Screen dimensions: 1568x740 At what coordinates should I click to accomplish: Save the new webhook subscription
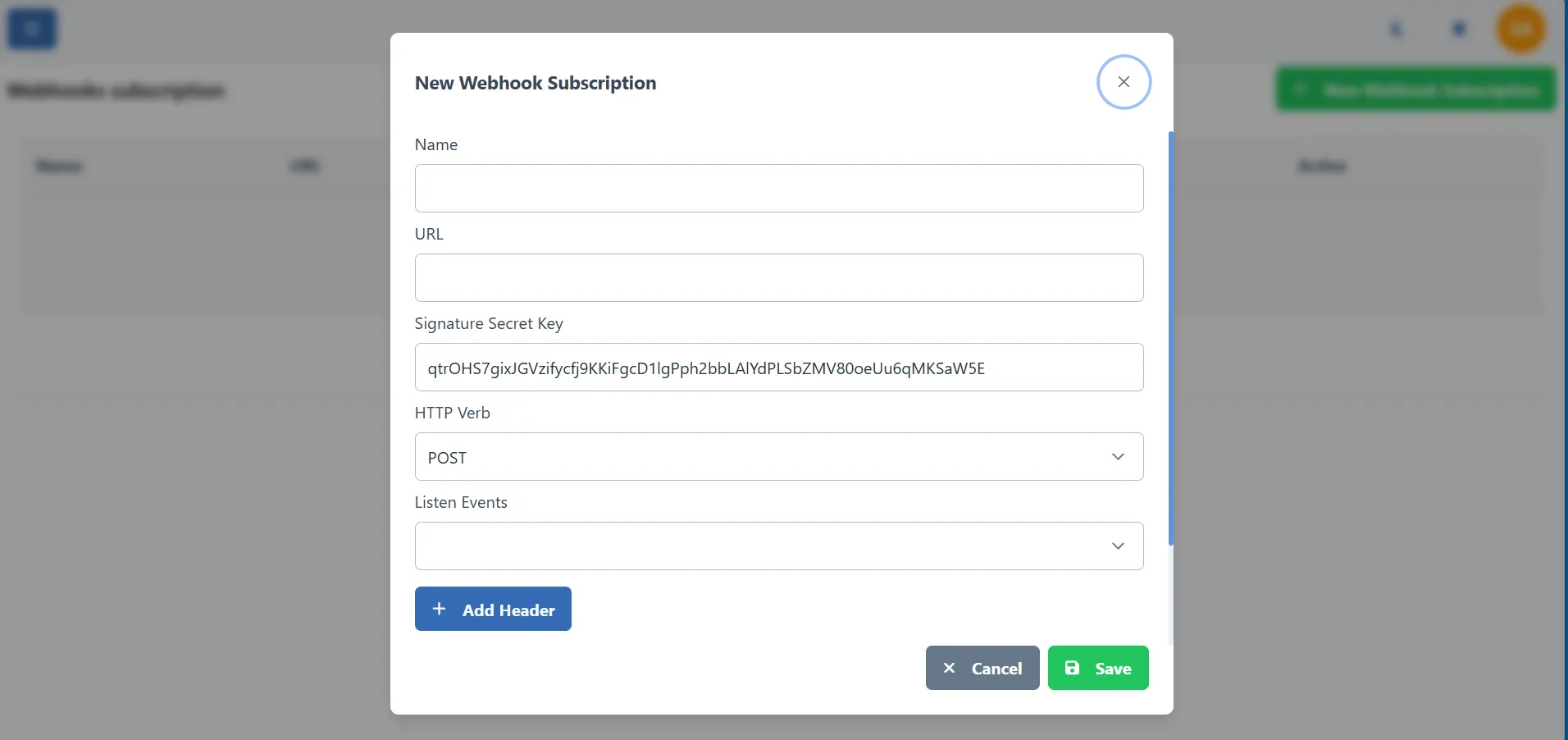tap(1097, 667)
